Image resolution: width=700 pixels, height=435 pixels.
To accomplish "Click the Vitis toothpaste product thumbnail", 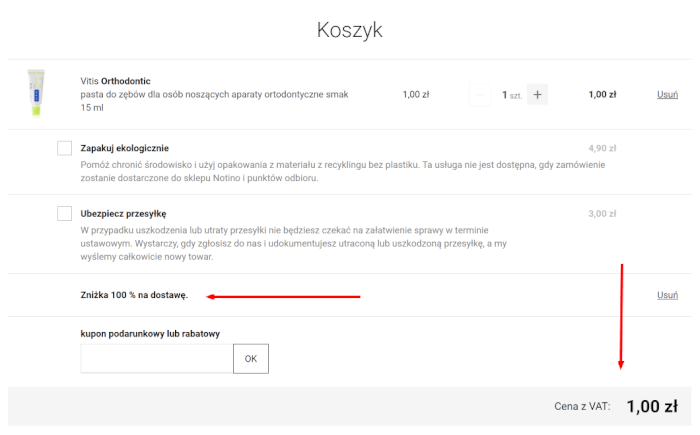I will [37, 94].
